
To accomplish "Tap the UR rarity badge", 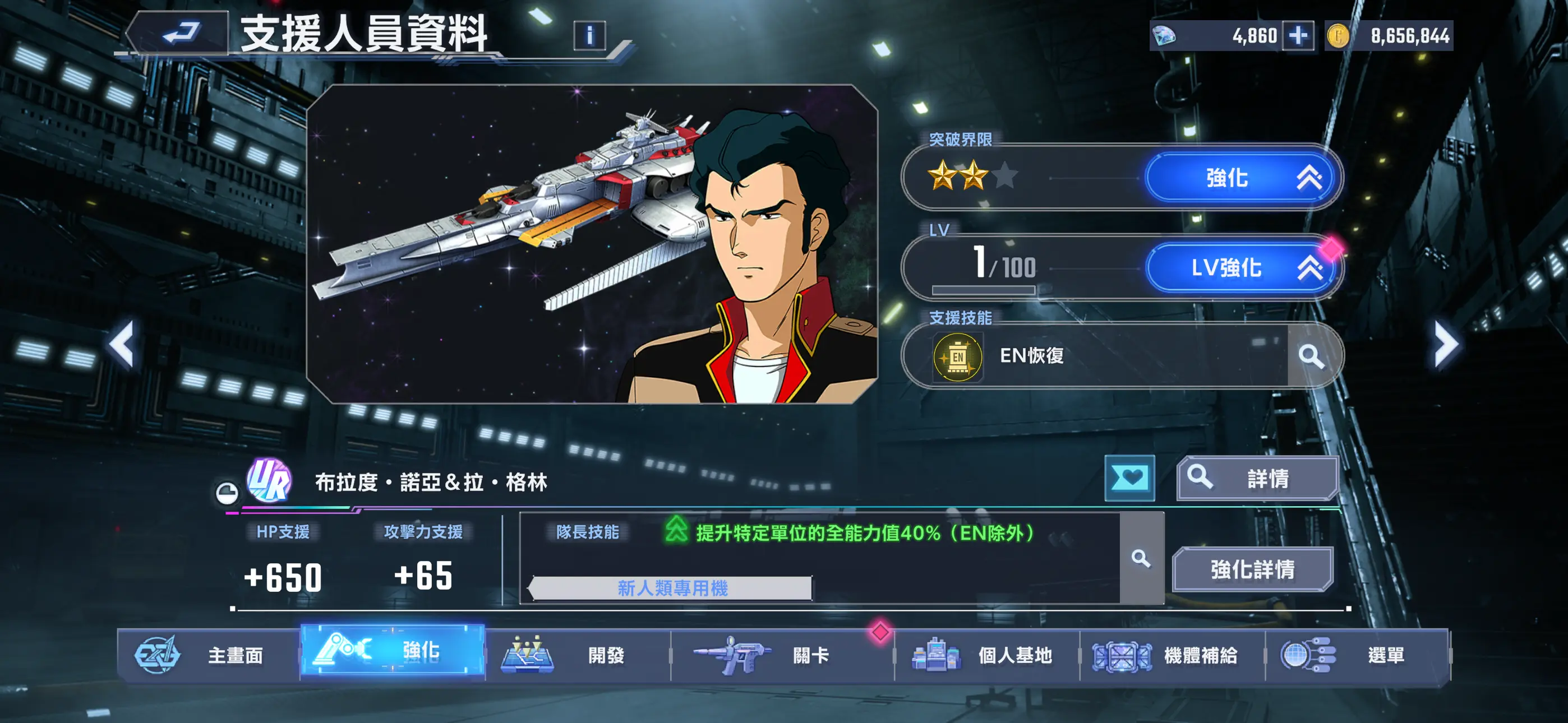I will coord(269,480).
